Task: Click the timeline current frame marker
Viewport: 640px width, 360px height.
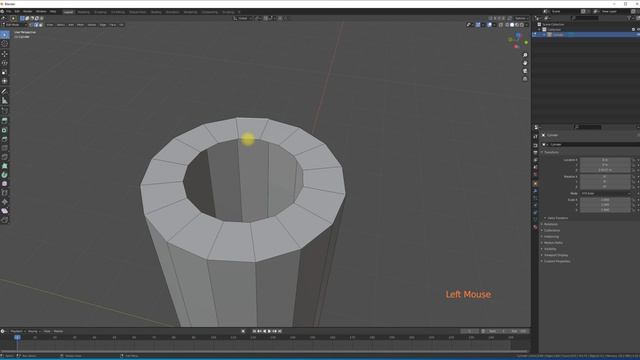Action: click(17, 338)
